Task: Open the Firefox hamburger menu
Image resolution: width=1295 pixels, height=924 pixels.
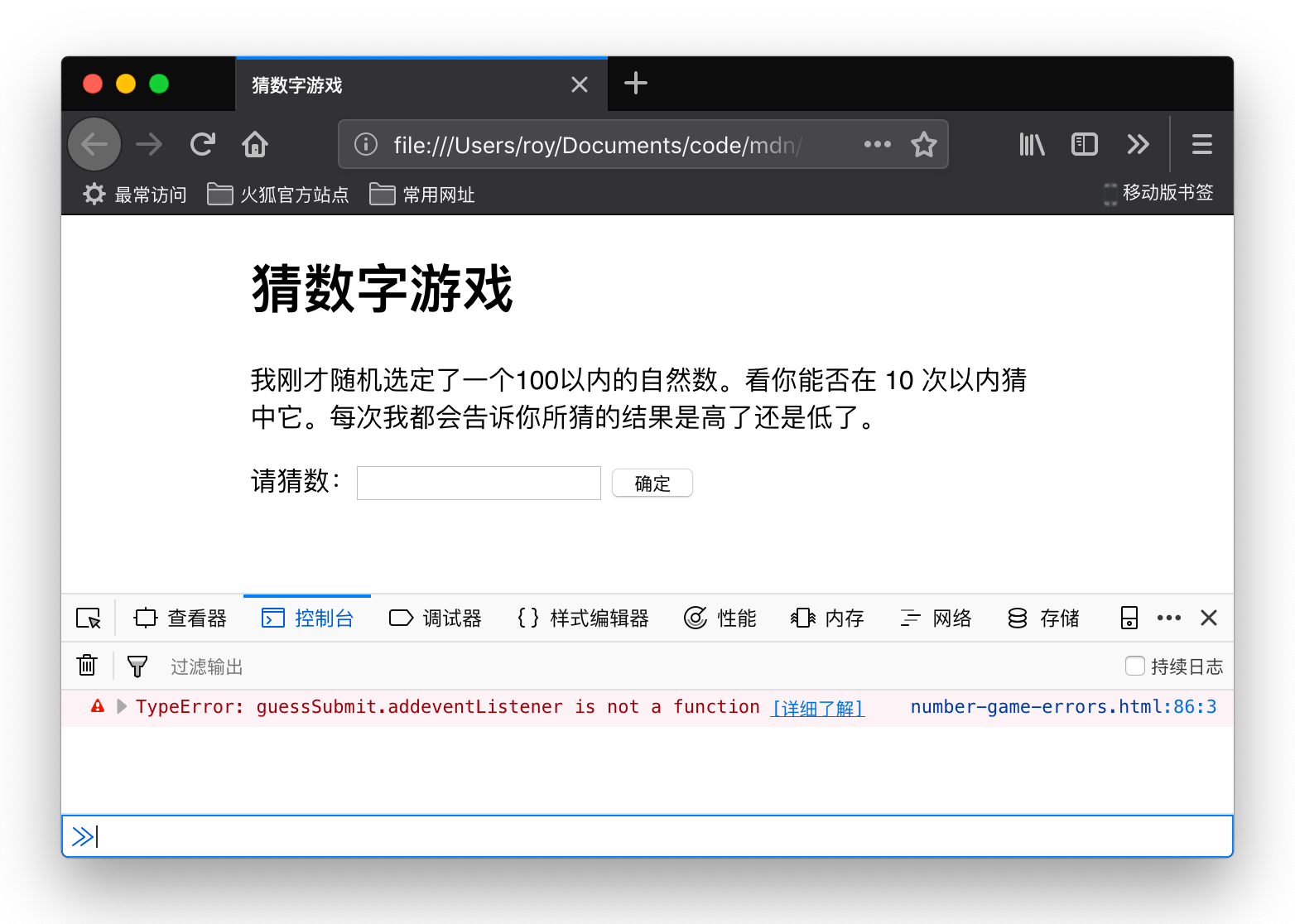Action: point(1201,144)
